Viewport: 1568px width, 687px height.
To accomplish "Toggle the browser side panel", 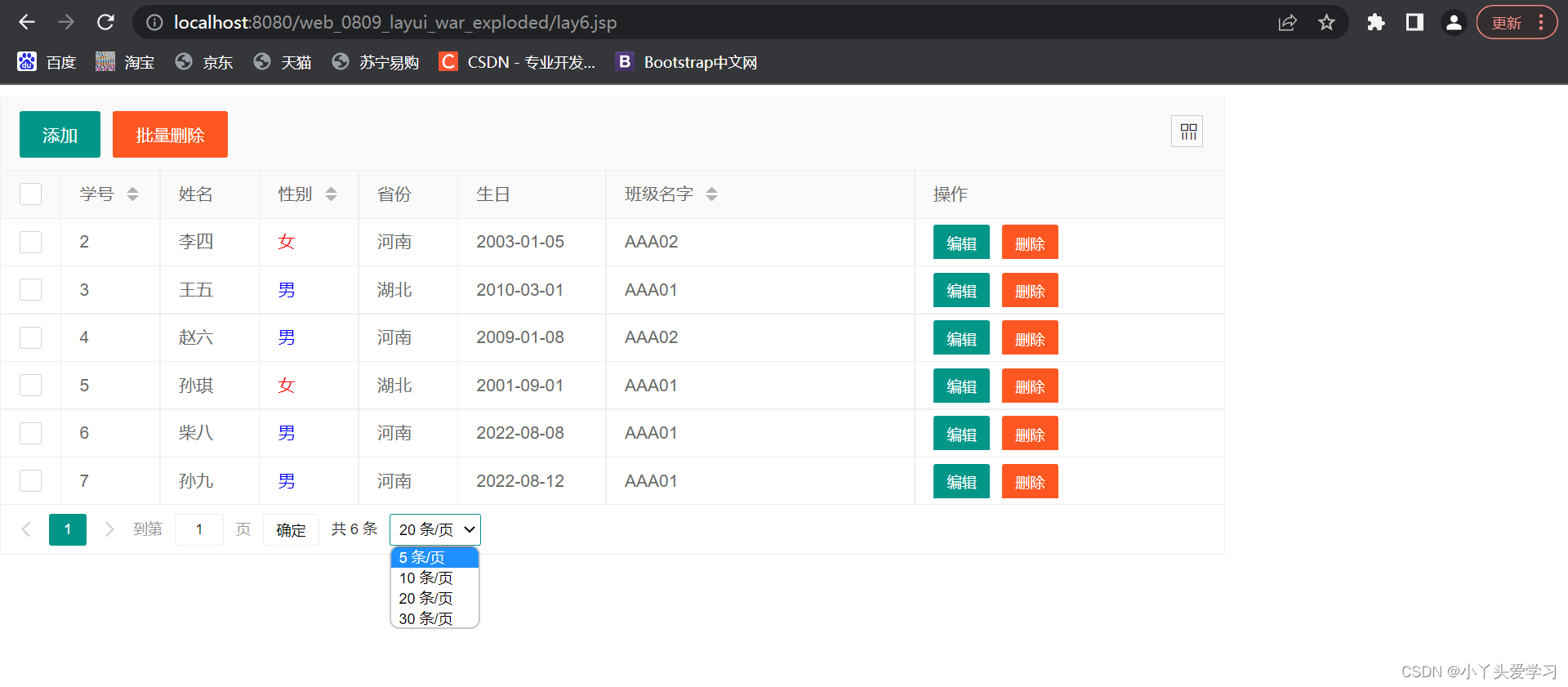I will [x=1414, y=23].
